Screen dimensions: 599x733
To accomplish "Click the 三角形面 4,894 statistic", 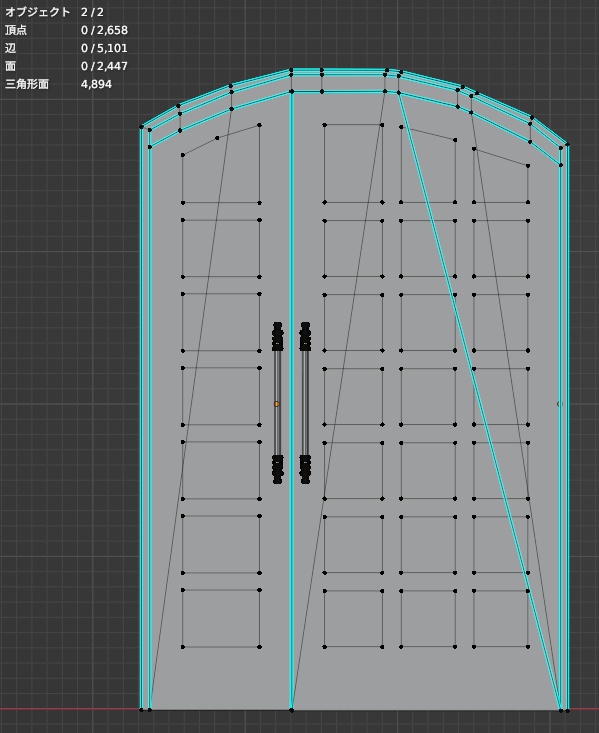I will [x=58, y=84].
